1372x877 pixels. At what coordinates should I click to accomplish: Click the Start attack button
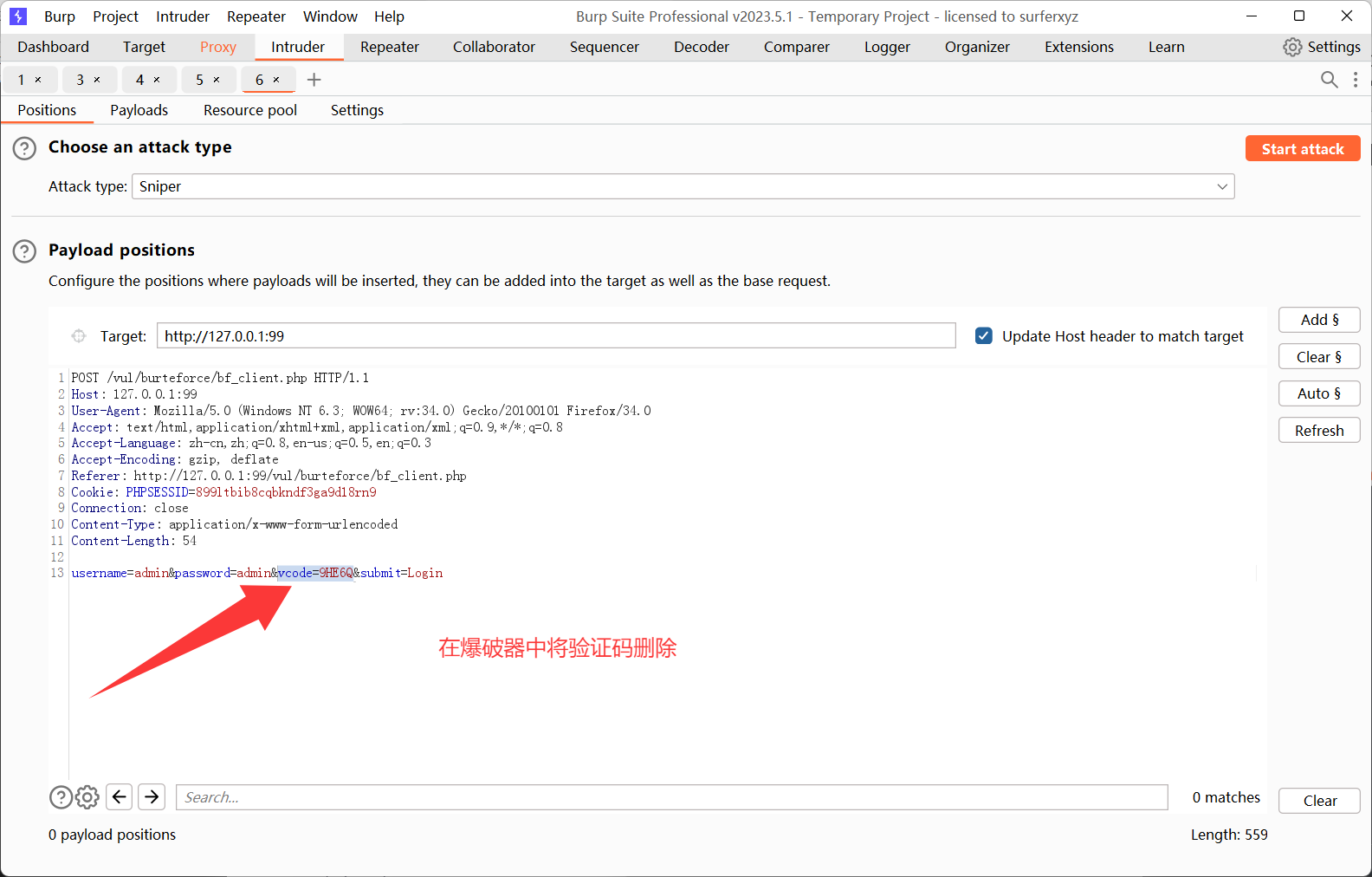tap(1303, 148)
